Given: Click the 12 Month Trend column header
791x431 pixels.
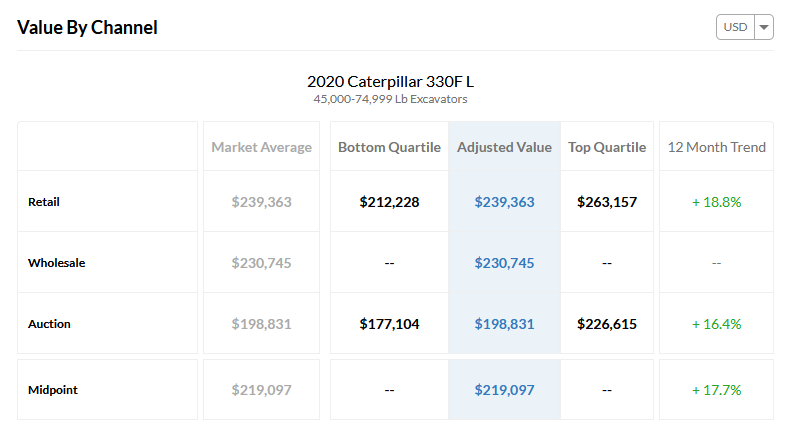Looking at the screenshot, I should point(716,147).
